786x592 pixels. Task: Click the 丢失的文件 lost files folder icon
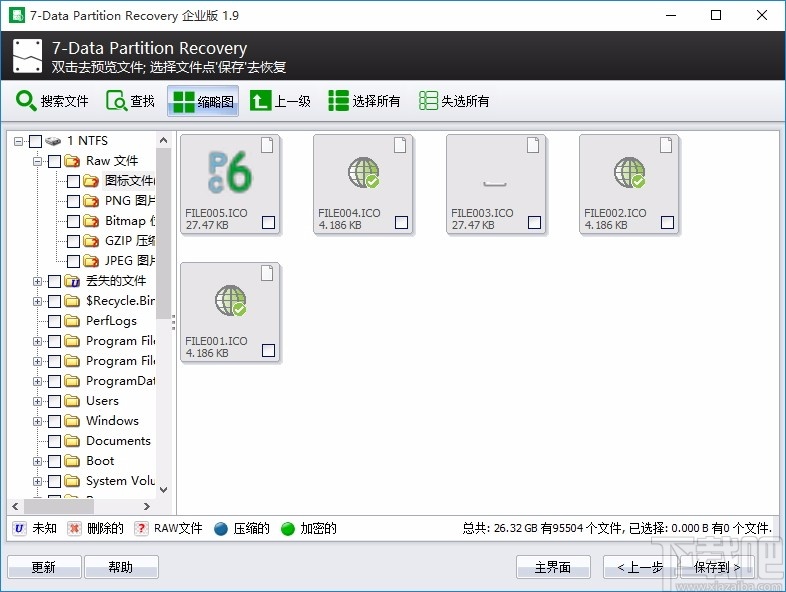73,281
